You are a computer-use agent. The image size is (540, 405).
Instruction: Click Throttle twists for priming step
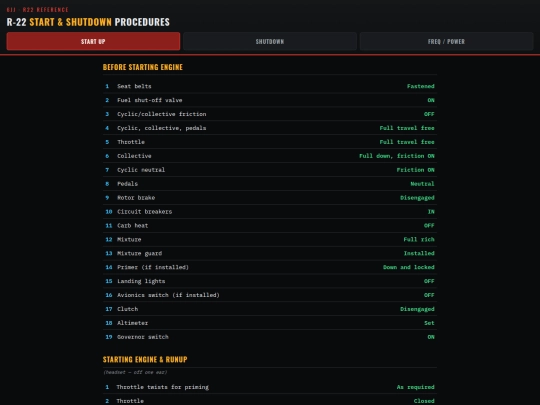pos(270,387)
